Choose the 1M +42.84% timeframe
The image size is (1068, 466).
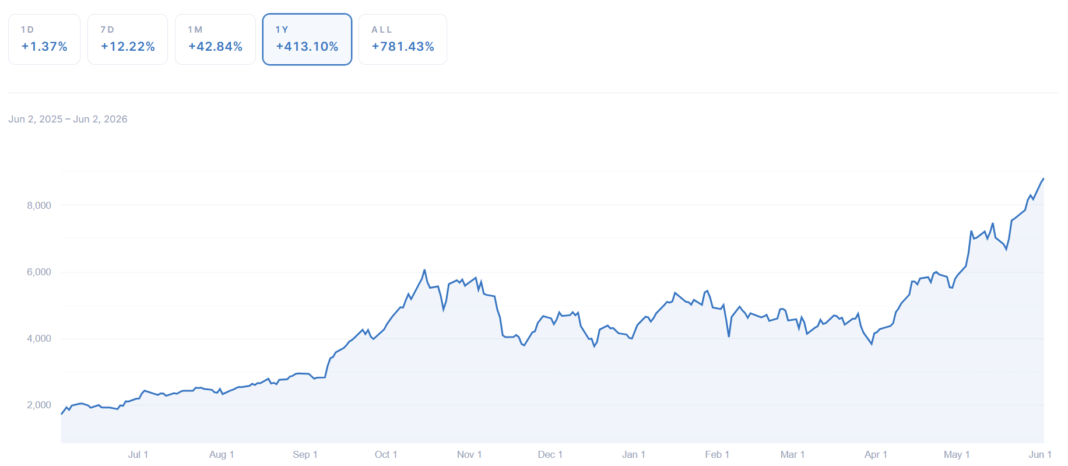coord(215,40)
